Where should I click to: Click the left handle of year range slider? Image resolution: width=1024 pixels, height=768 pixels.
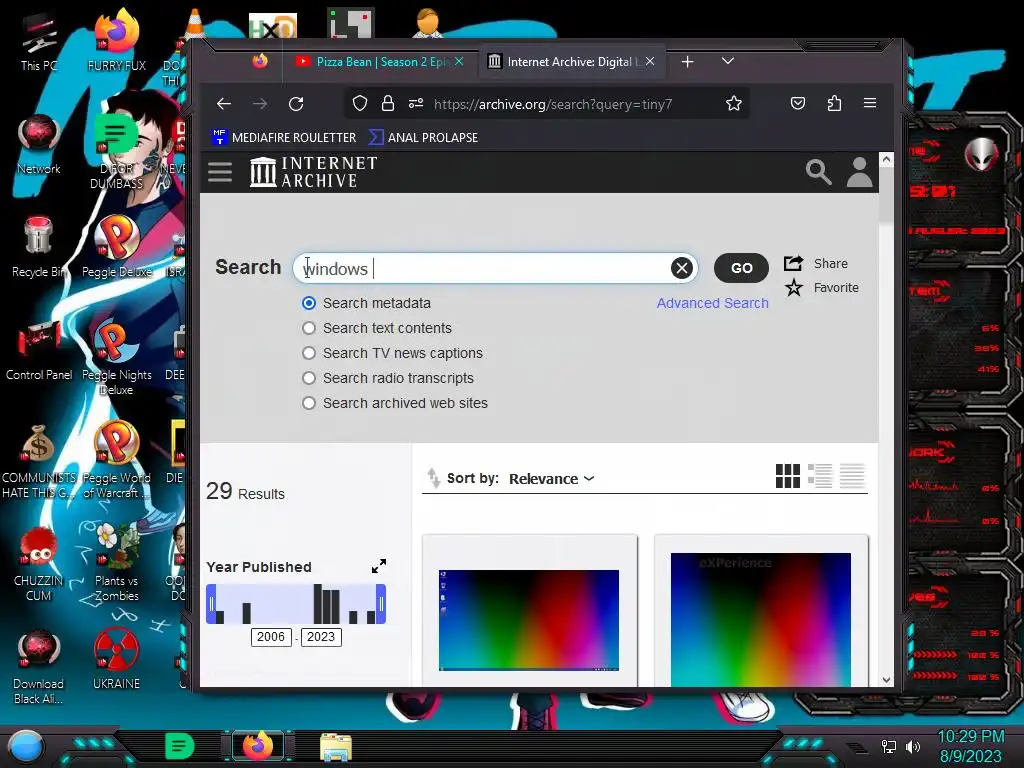[x=211, y=604]
